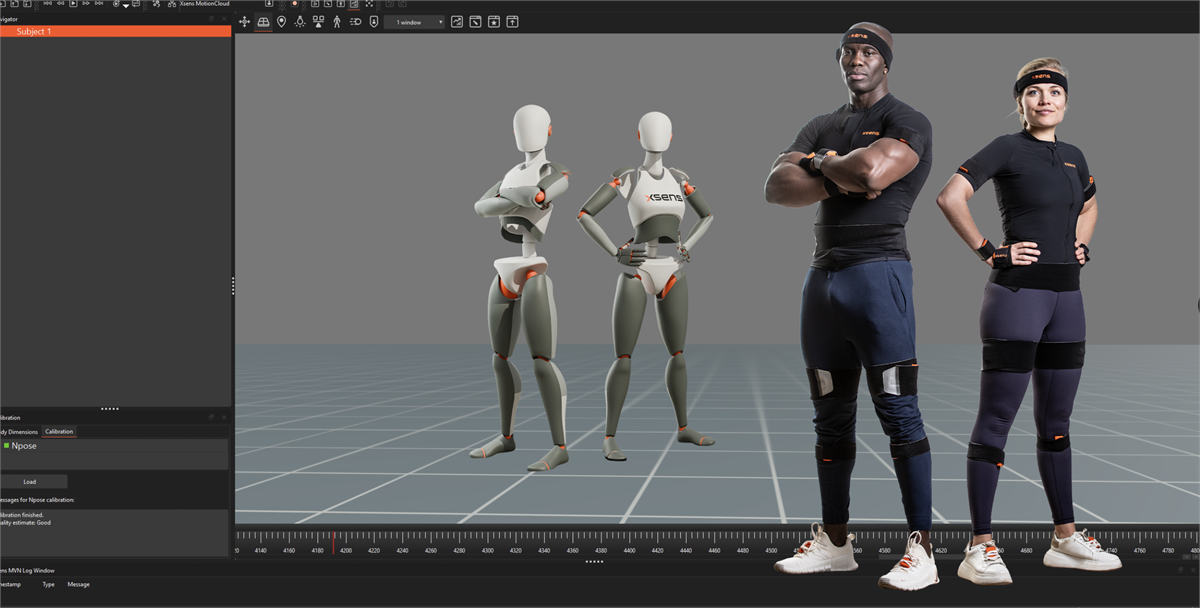Viewport: 1200px width, 608px height.
Task: Toggle the floor grid display
Action: [x=263, y=21]
